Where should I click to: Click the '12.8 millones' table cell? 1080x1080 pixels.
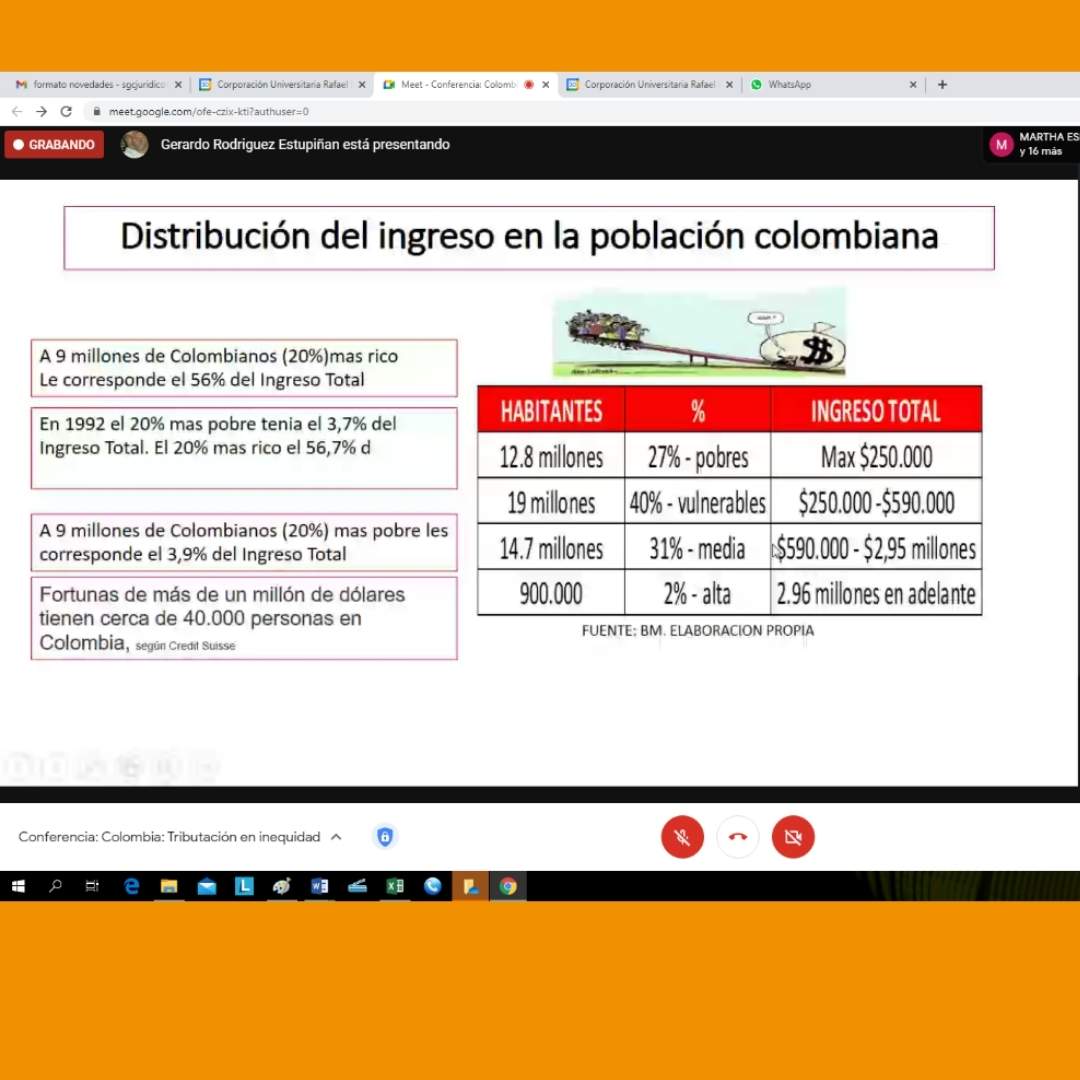(551, 457)
